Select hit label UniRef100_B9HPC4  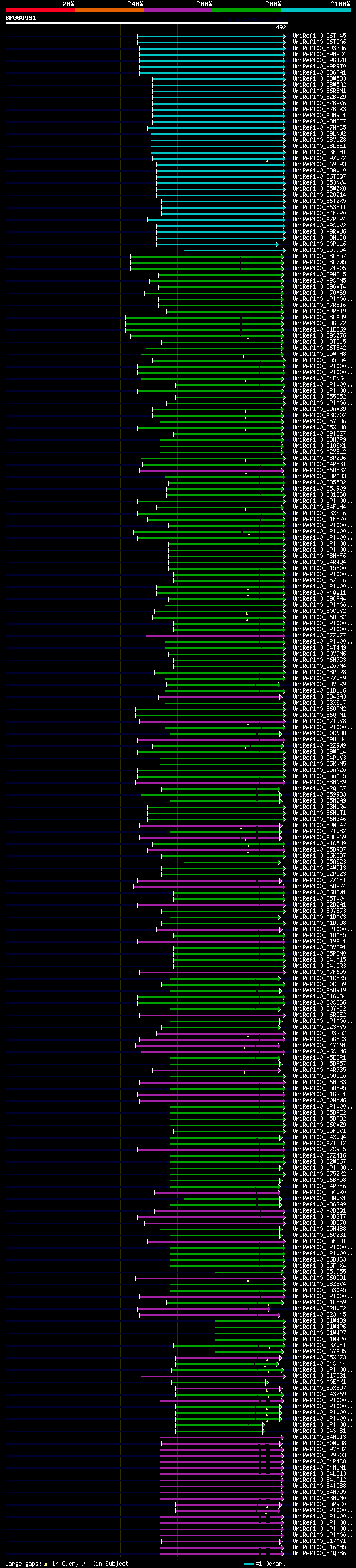point(319,54)
